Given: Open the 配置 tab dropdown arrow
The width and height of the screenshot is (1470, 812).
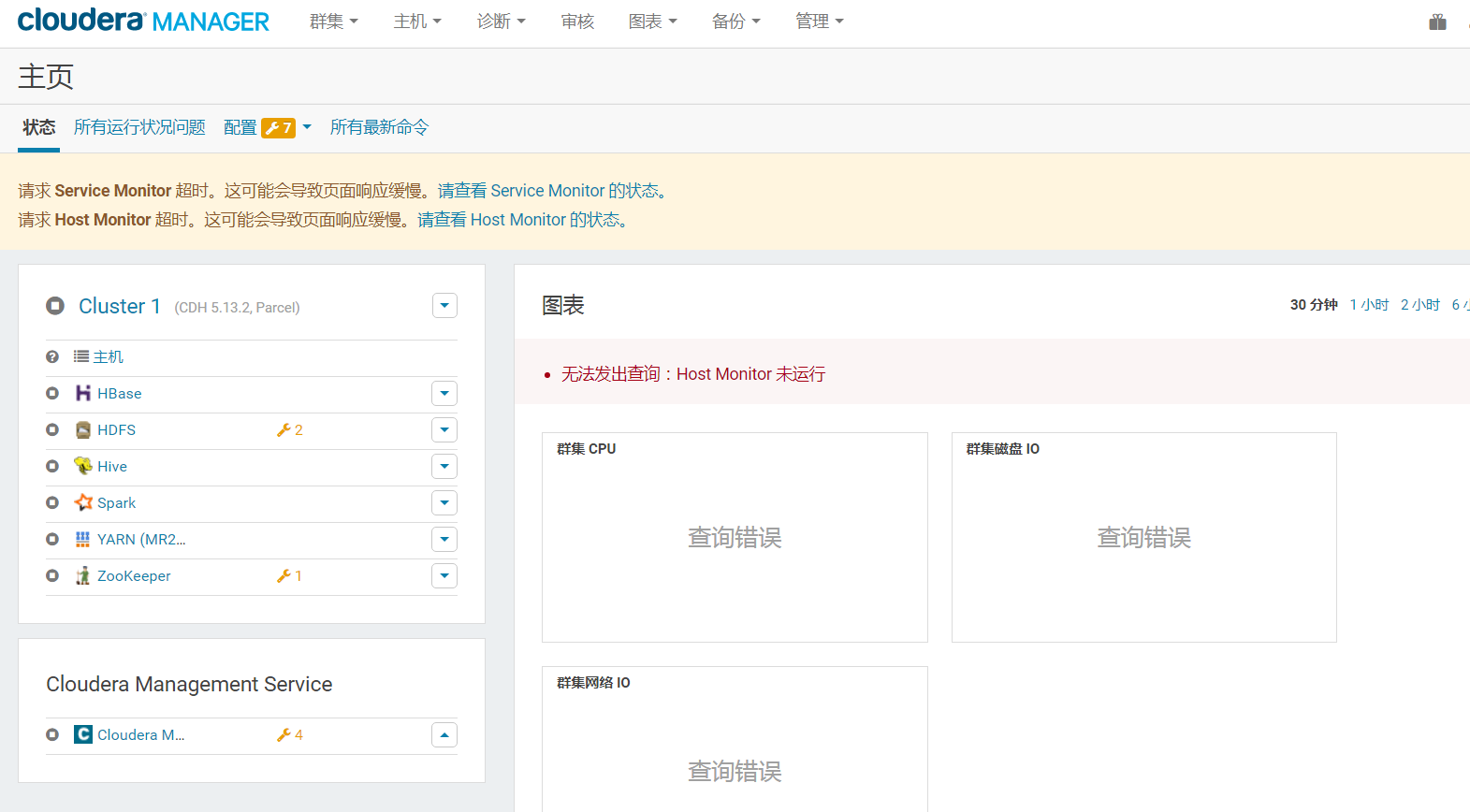Looking at the screenshot, I should tap(307, 127).
